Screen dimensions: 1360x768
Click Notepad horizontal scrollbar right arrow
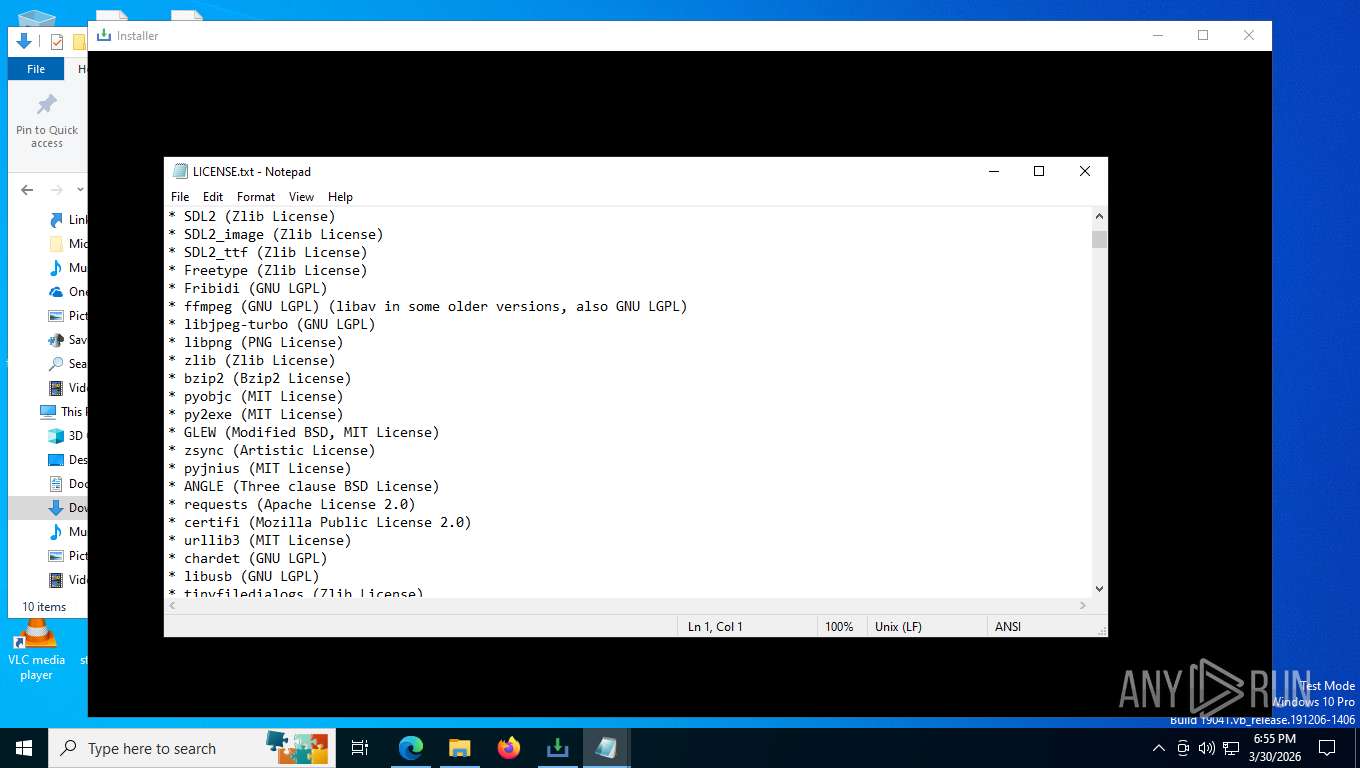click(1082, 606)
